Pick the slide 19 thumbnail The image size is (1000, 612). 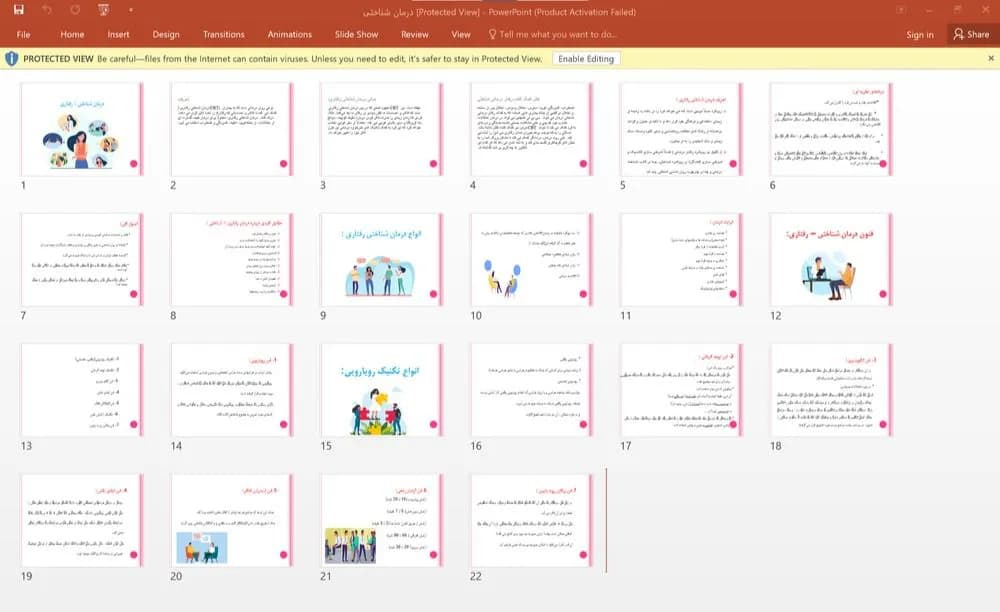point(82,520)
